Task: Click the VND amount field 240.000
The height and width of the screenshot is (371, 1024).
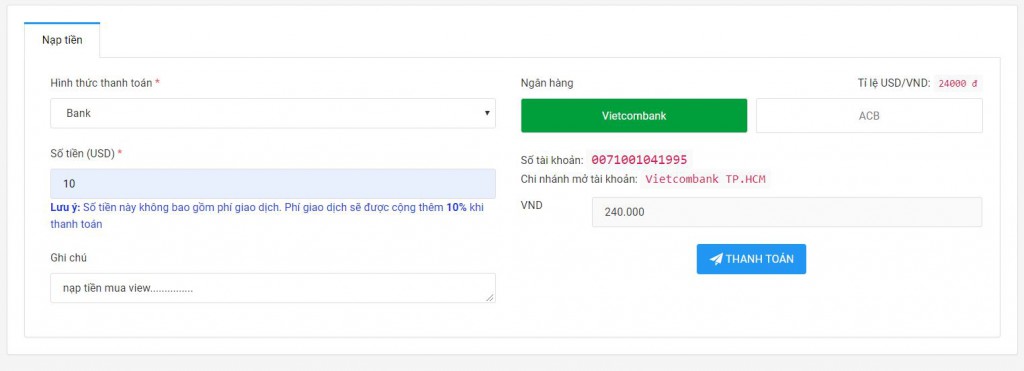Action: pos(787,212)
